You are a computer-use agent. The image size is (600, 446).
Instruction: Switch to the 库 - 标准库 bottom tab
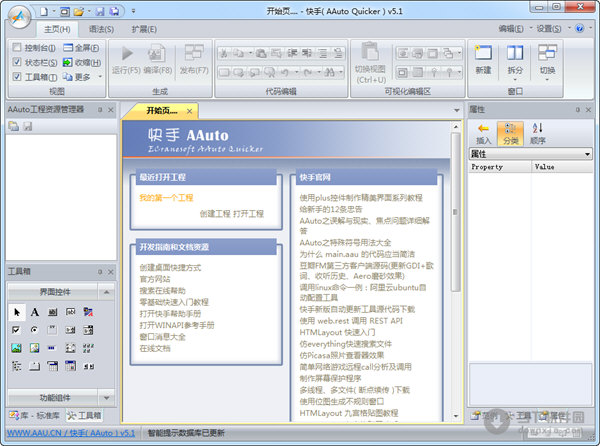click(x=34, y=415)
